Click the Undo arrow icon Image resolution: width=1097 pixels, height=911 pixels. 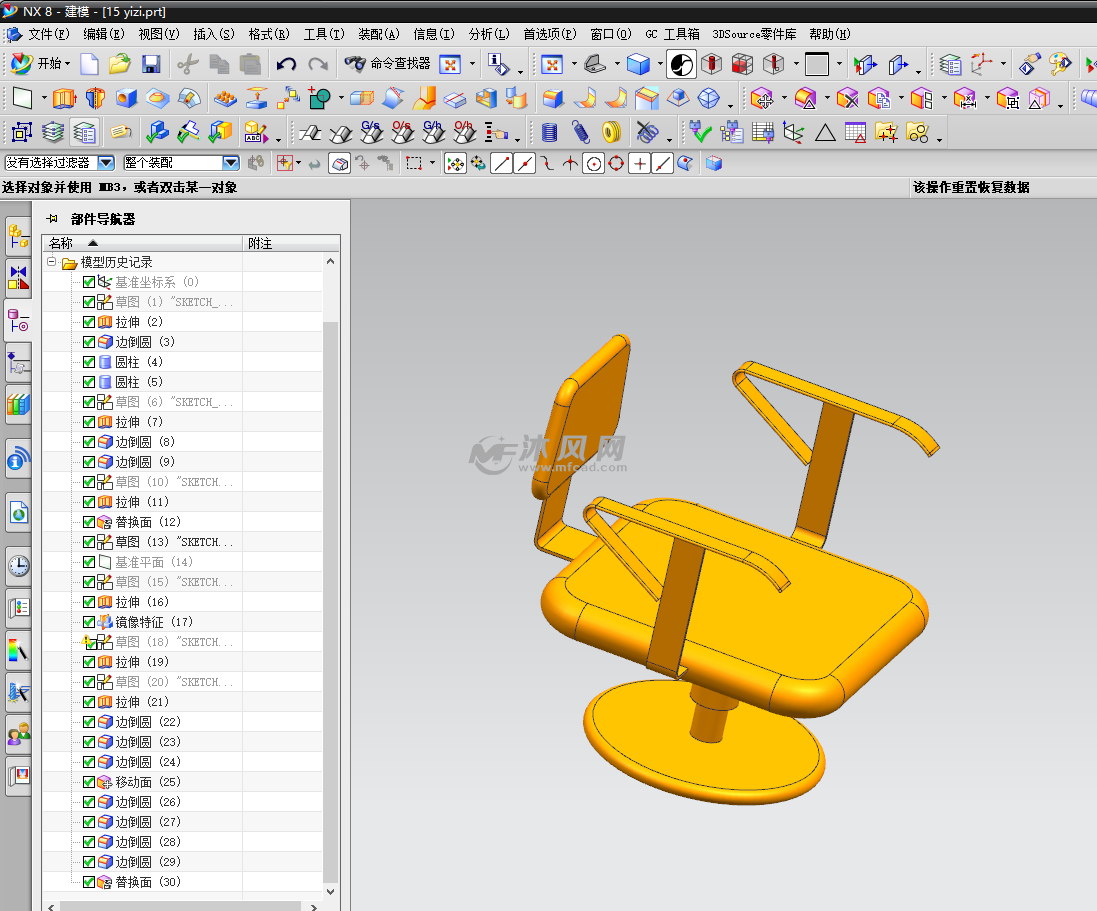click(x=286, y=65)
